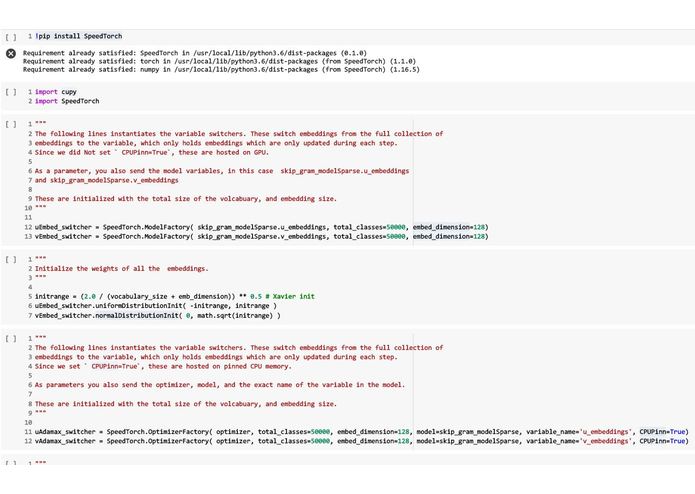The height and width of the screenshot is (494, 695).
Task: Select the 'and skip_gram_modelSparse.v_embeddings' comment line
Action: coord(106,180)
